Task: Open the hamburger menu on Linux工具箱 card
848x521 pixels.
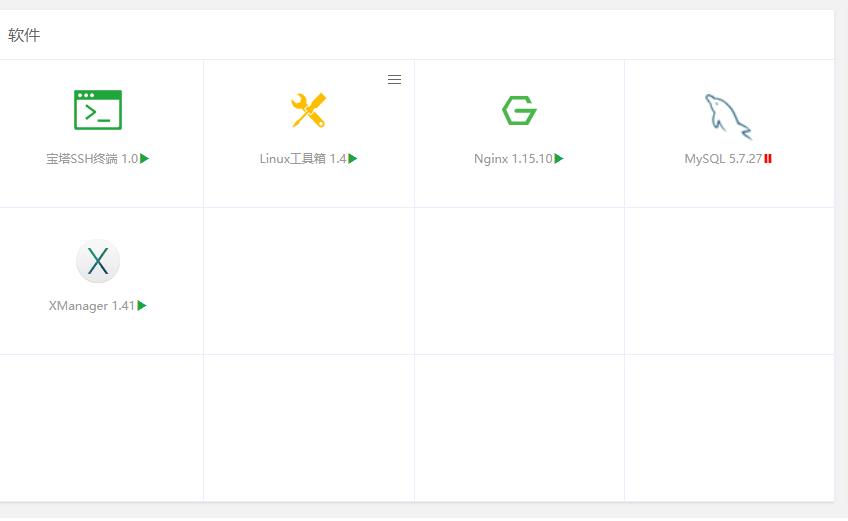Action: 394,80
